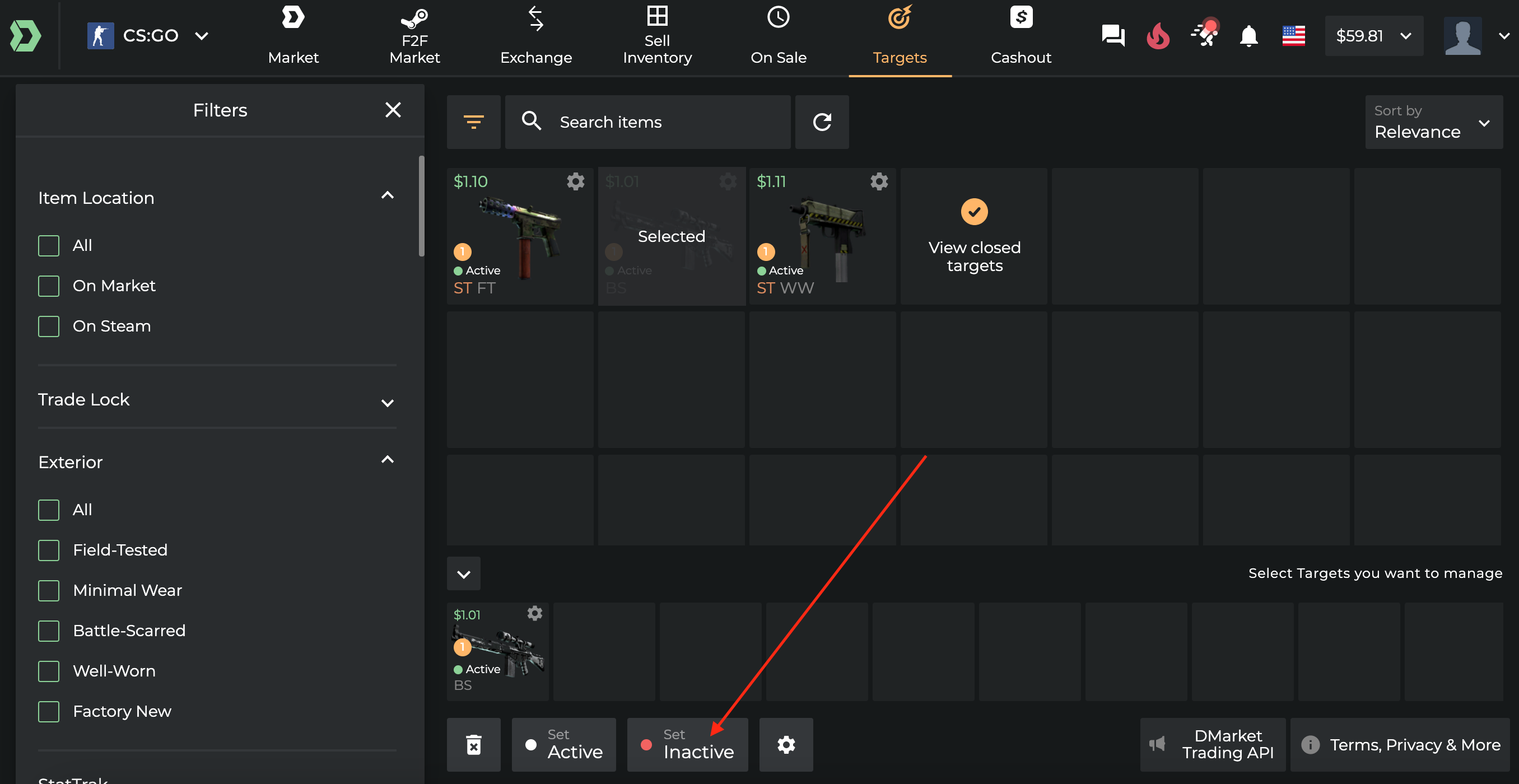Delete selected targets with trash icon
This screenshot has width=1519, height=784.
[473, 744]
